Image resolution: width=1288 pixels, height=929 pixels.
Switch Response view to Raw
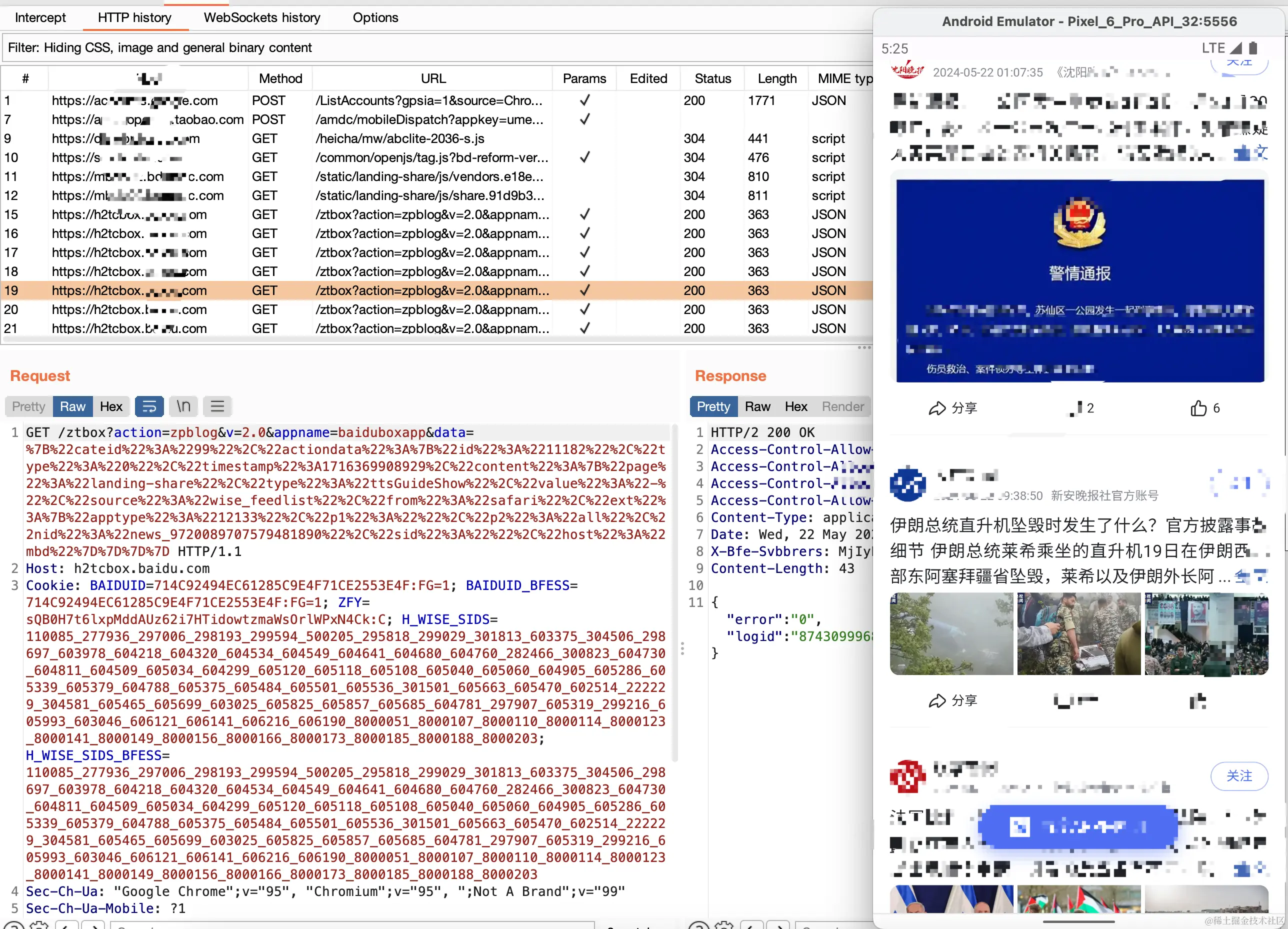pos(757,406)
